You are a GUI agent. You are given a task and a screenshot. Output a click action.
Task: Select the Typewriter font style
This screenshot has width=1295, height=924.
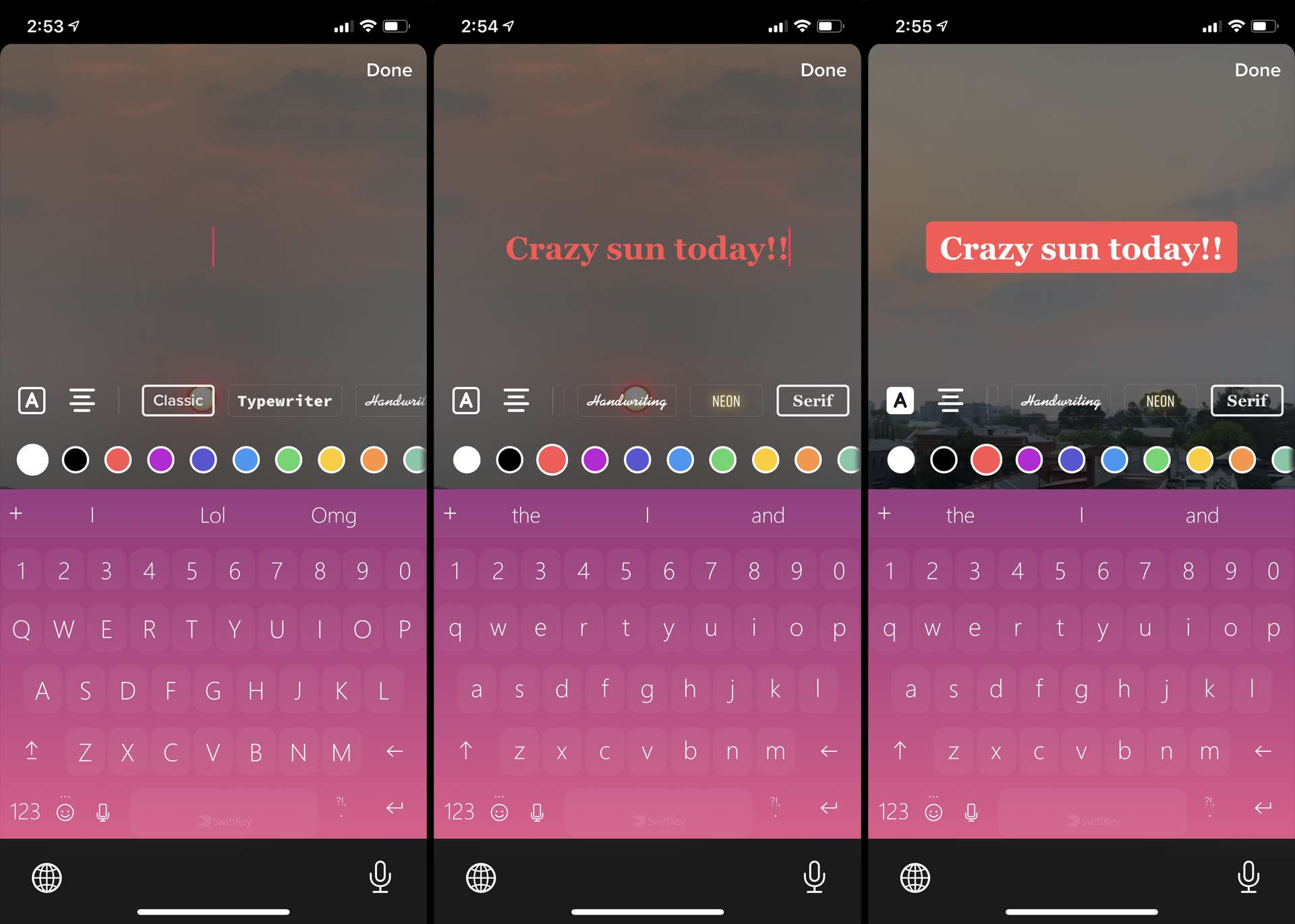tap(285, 400)
